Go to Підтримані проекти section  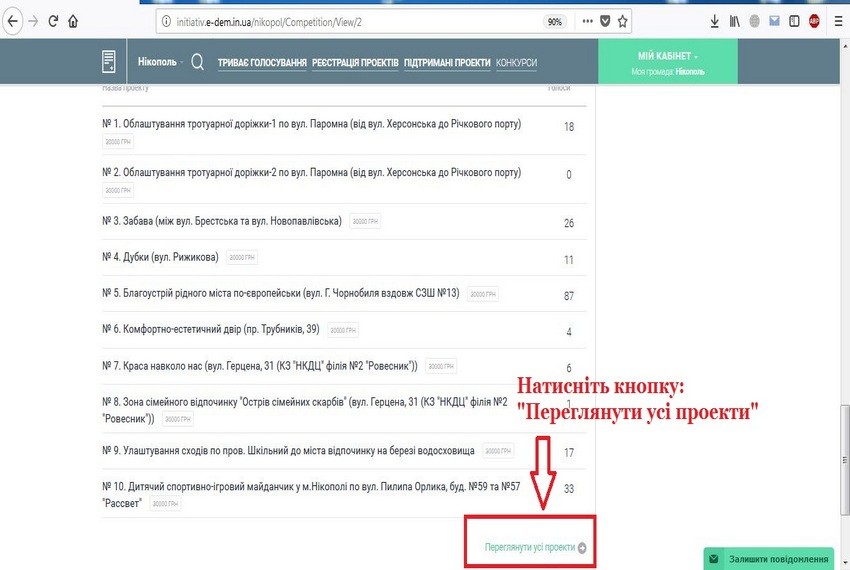[447, 63]
